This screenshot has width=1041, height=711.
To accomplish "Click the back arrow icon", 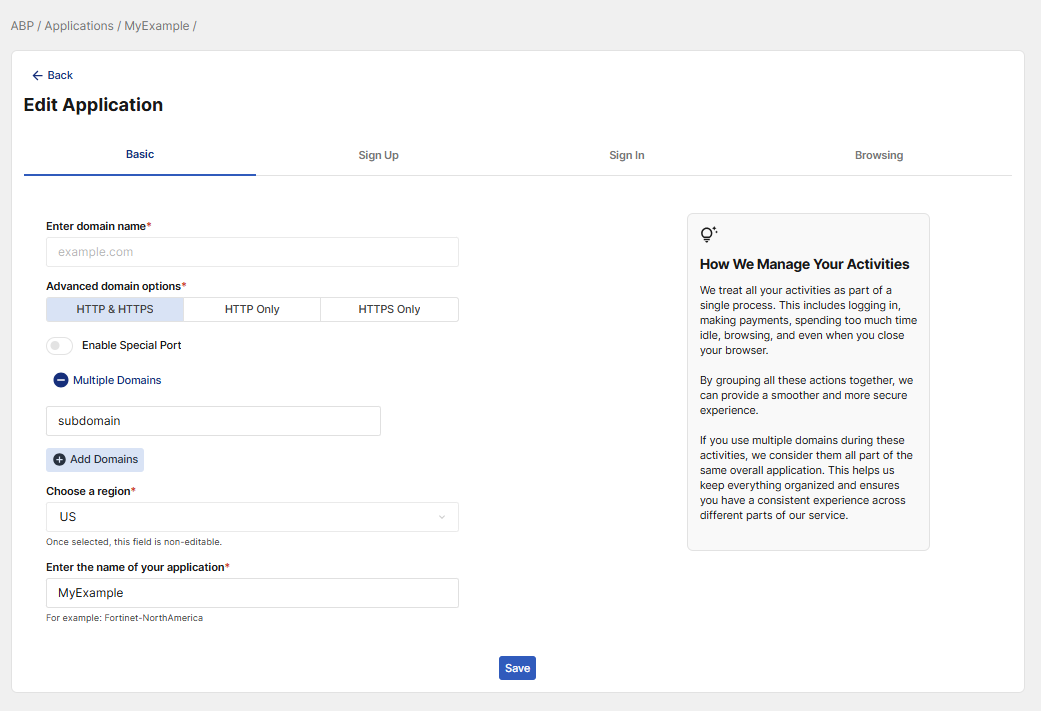I will pyautogui.click(x=37, y=76).
